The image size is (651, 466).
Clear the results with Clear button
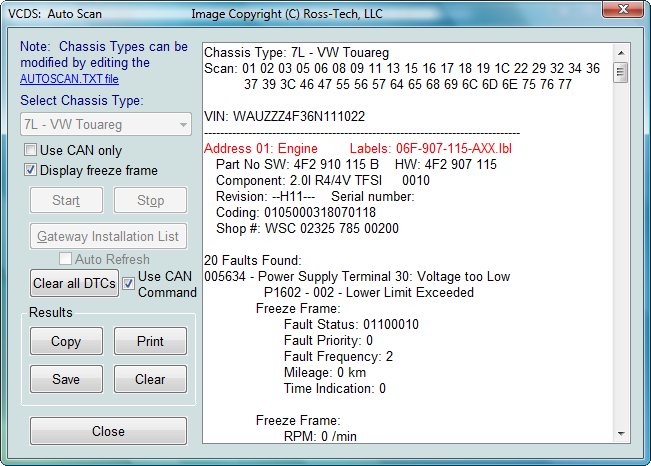click(x=150, y=379)
